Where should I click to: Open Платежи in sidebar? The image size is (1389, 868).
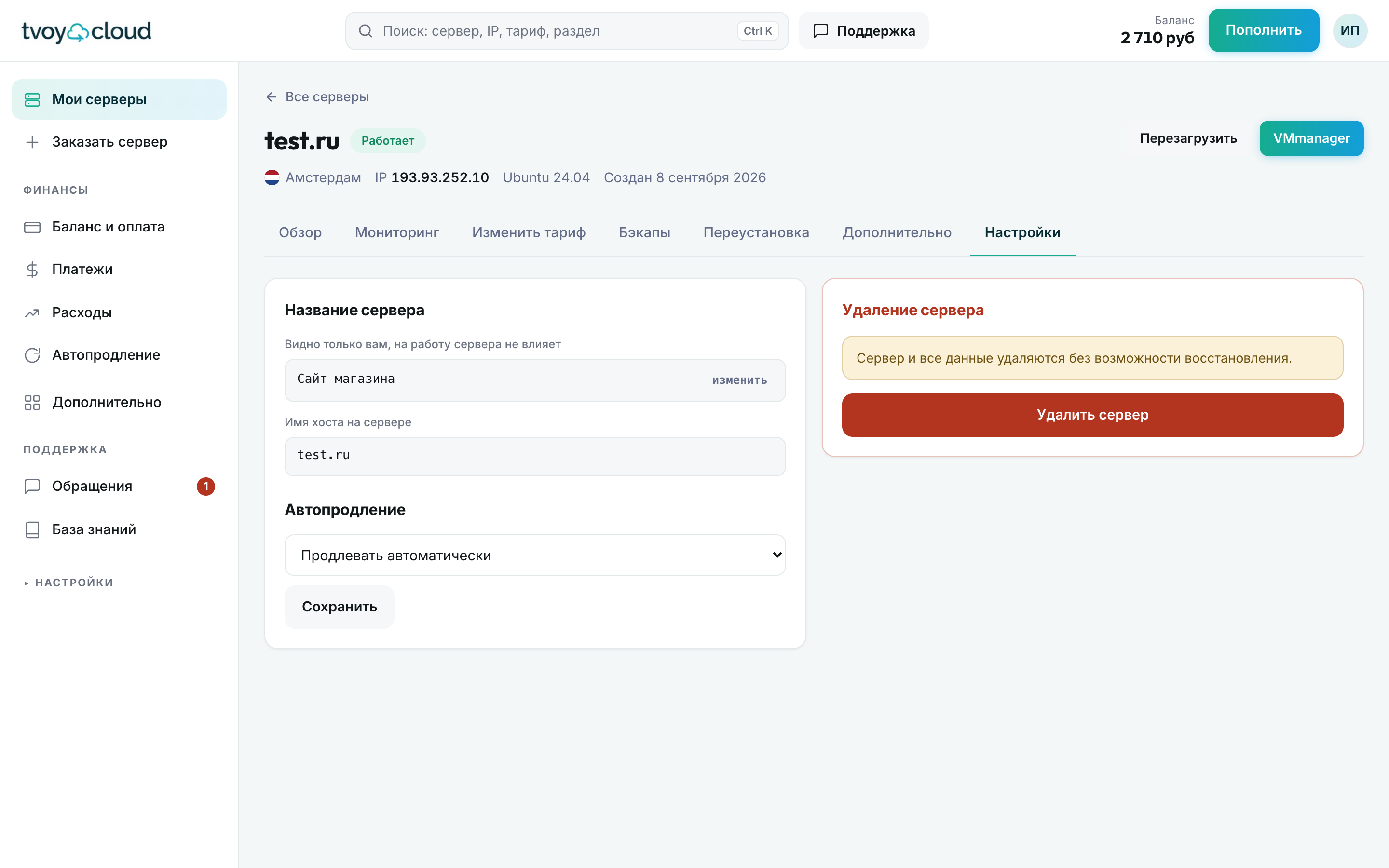(x=119, y=269)
